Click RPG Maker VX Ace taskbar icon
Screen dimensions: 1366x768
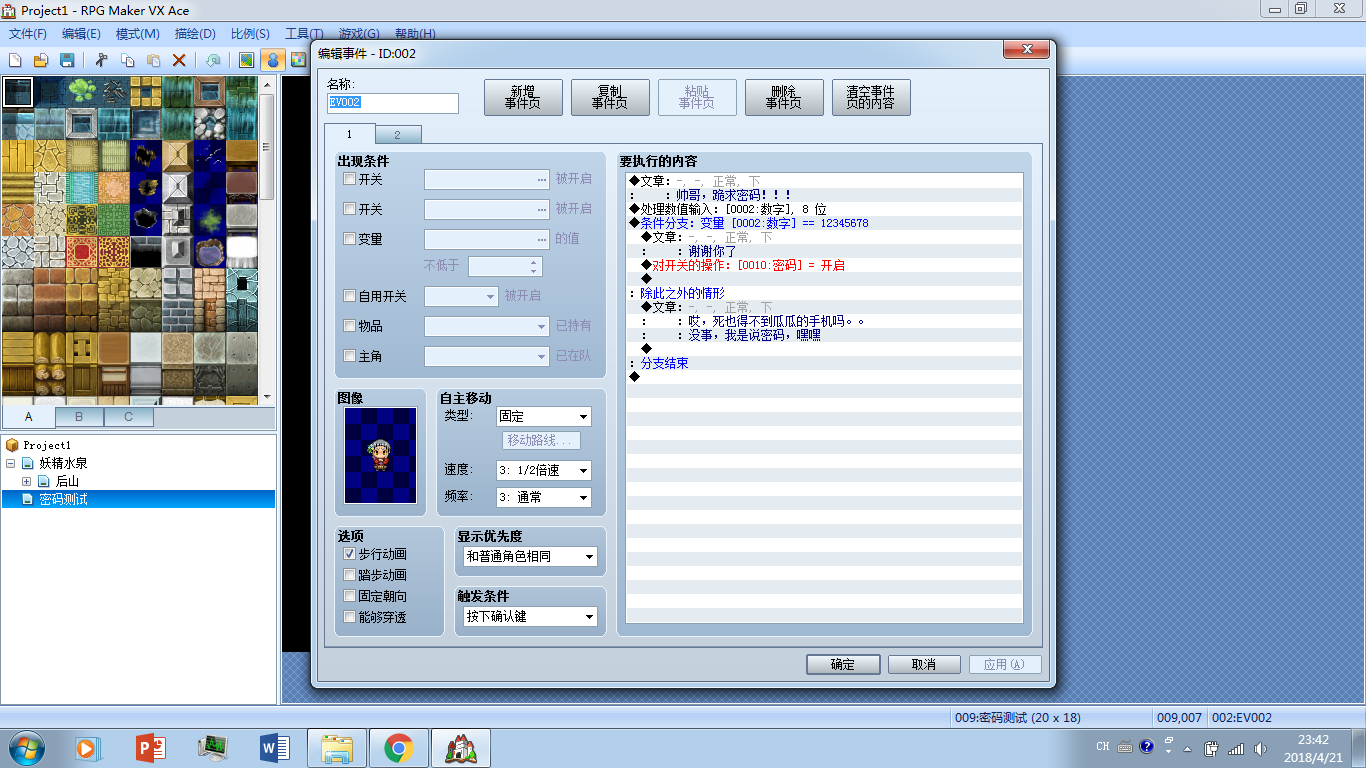461,747
